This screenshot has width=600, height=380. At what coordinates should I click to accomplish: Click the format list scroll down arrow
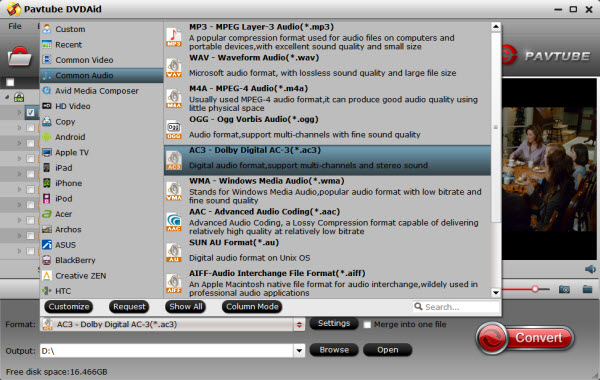tap(496, 293)
